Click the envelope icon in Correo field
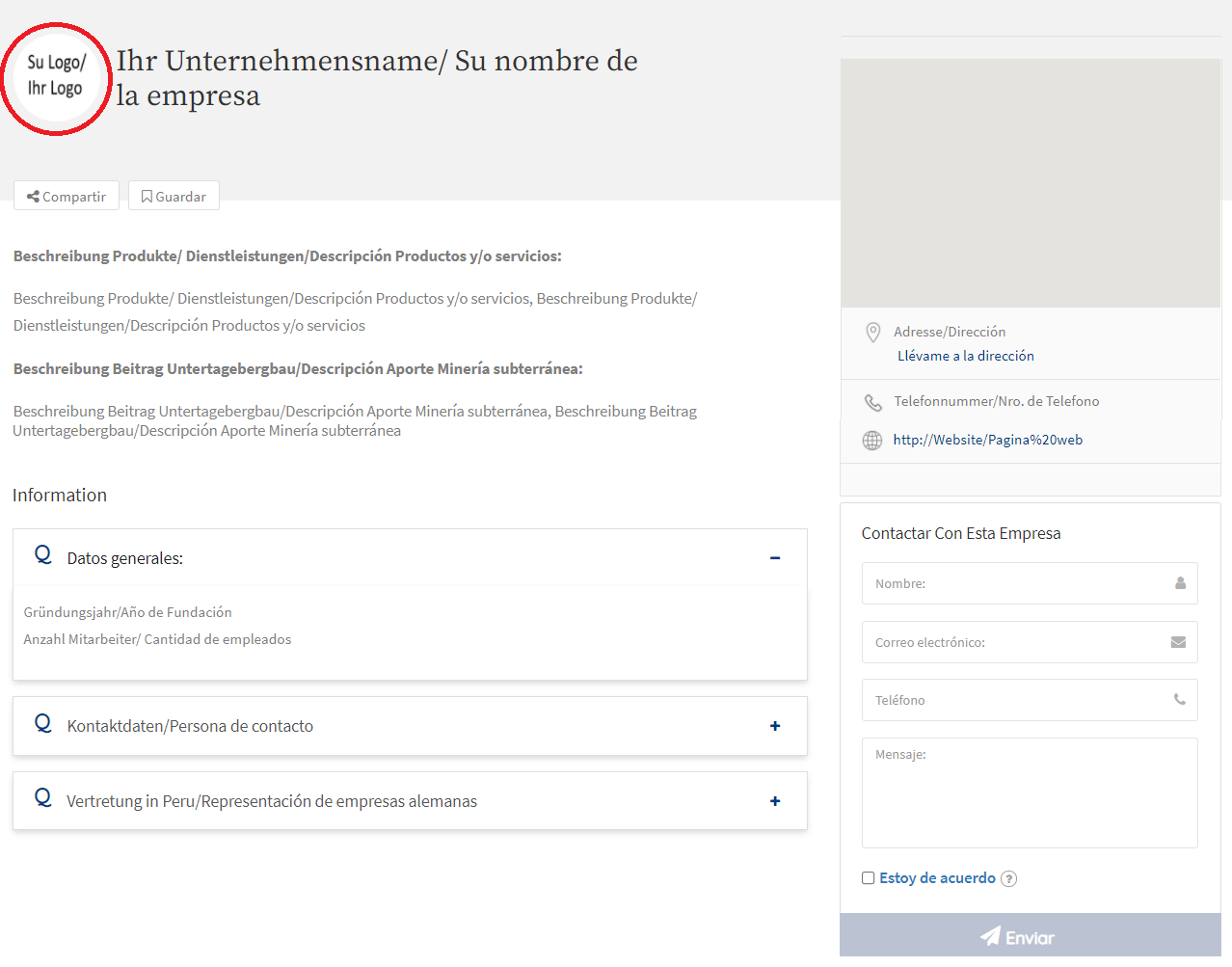Screen dimensions: 1232x967 (x=1178, y=642)
